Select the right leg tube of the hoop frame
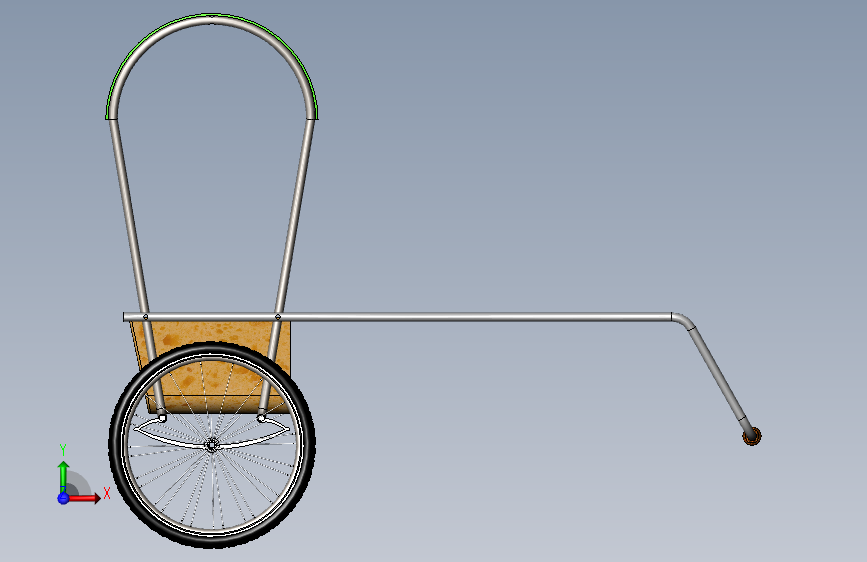This screenshot has height=562, width=867. point(288,266)
